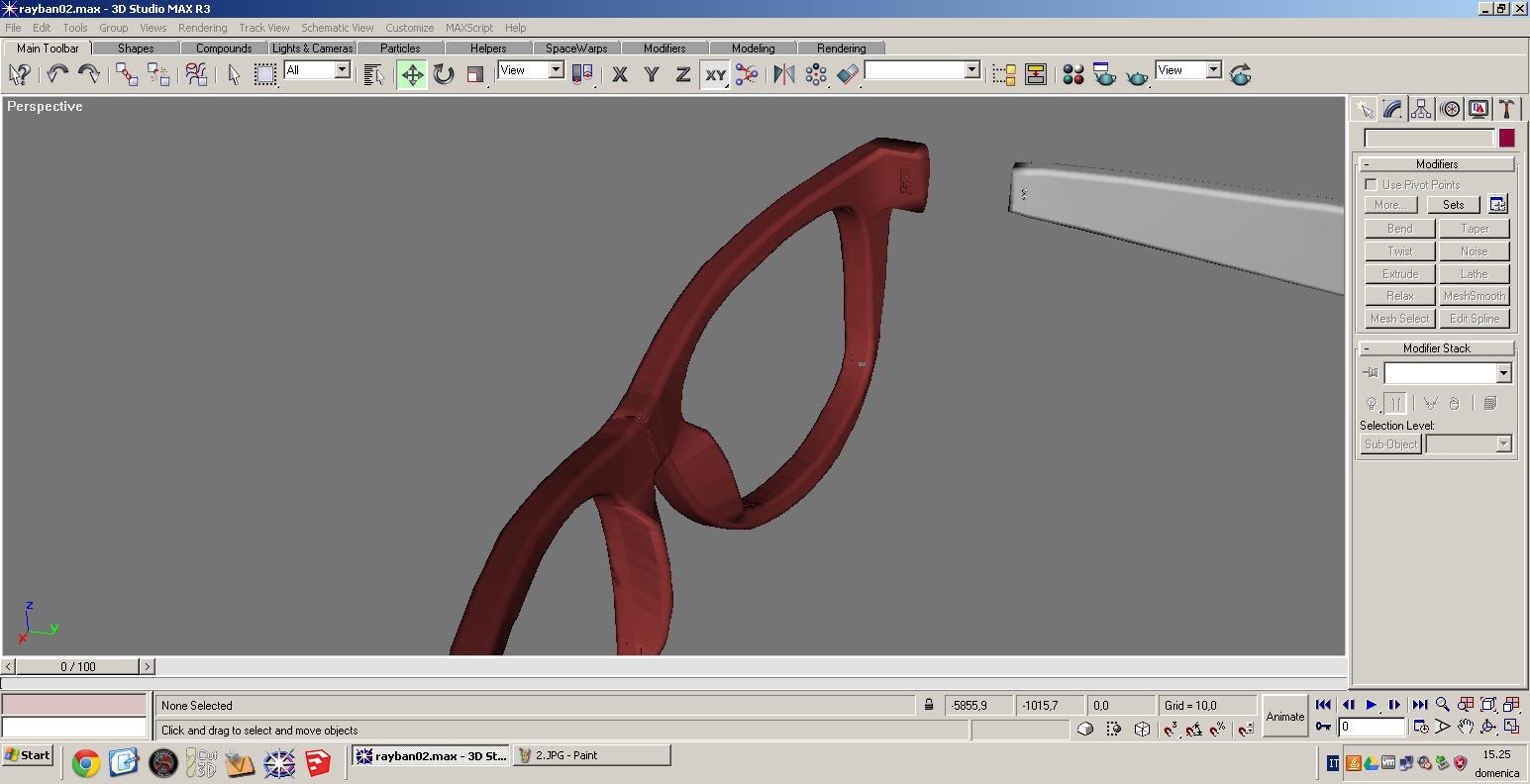1530x784 pixels.
Task: Toggle the 3D Snap magnet
Action: 1170,730
